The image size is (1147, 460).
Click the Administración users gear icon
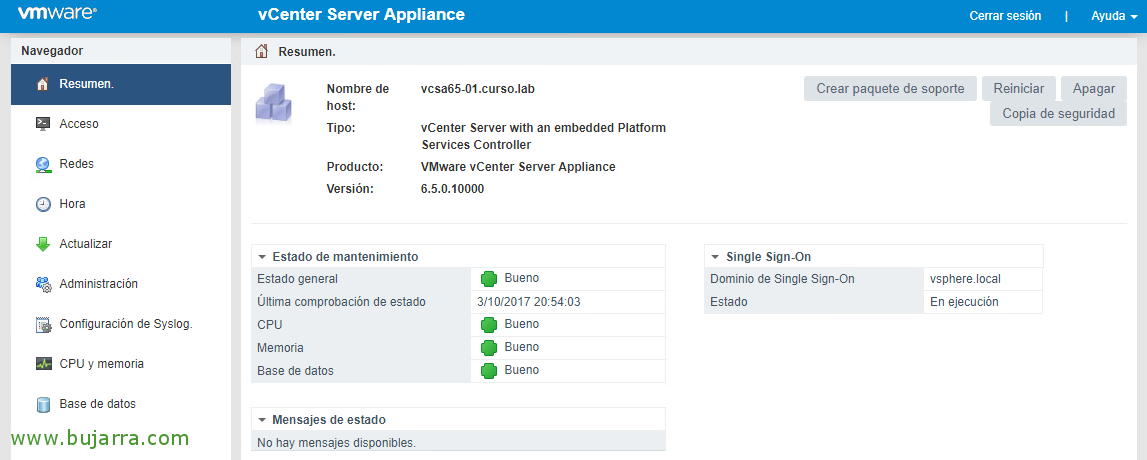(x=43, y=284)
